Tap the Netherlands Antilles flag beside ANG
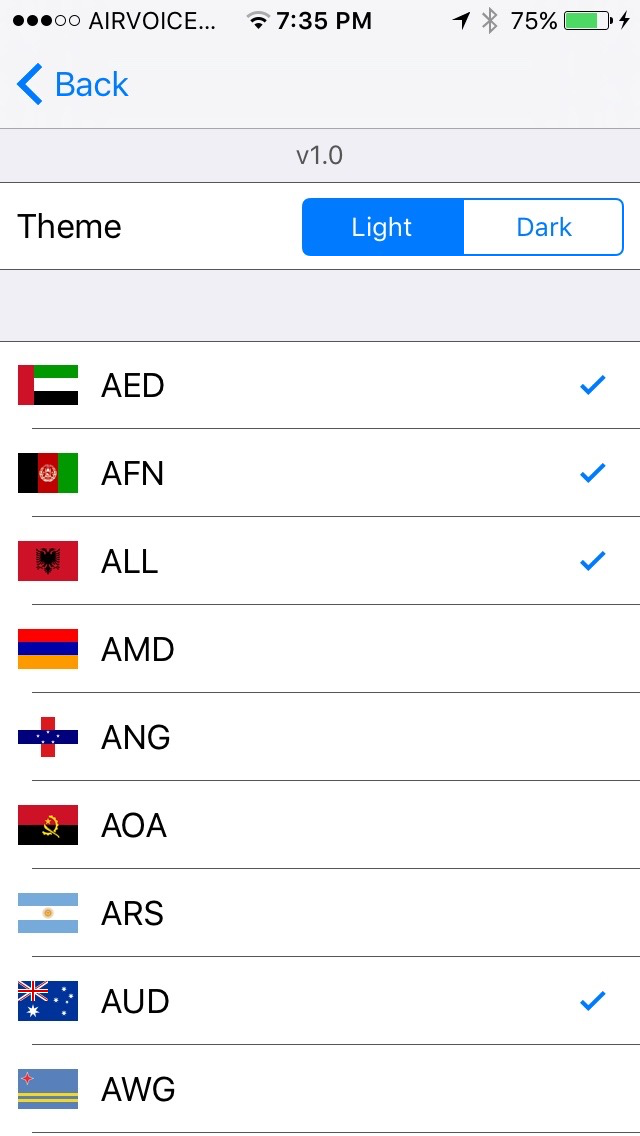Image resolution: width=640 pixels, height=1136 pixels. [48, 737]
